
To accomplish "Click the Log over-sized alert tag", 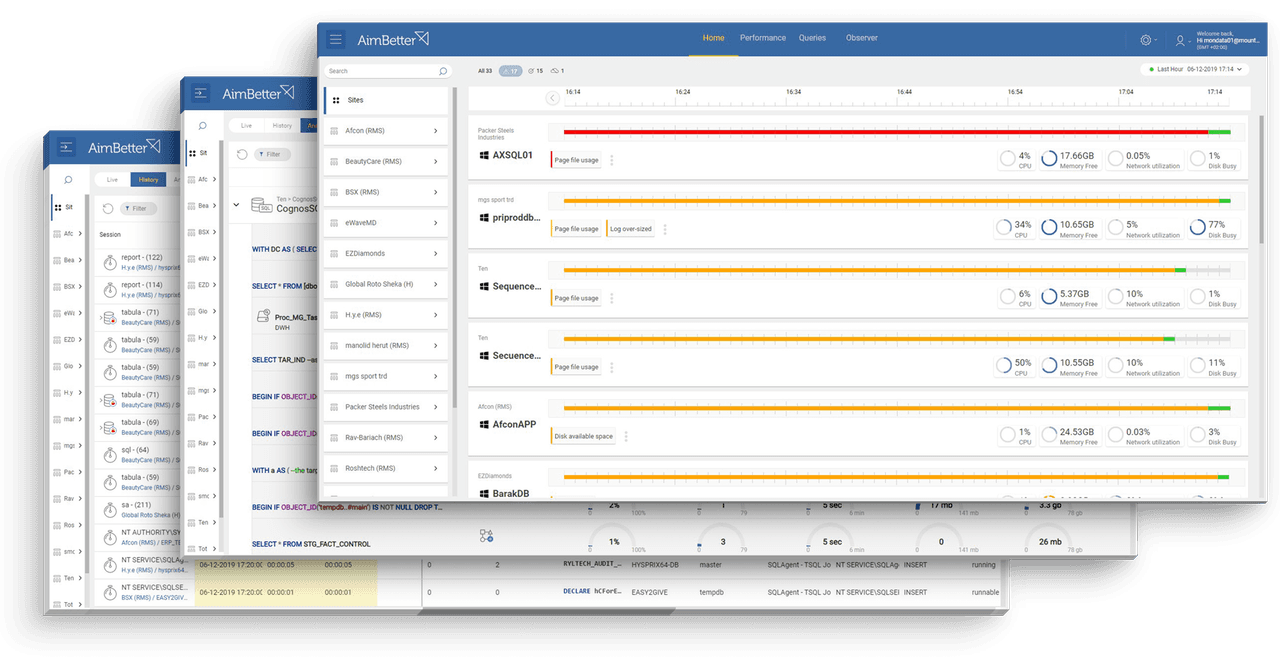I will (x=630, y=229).
